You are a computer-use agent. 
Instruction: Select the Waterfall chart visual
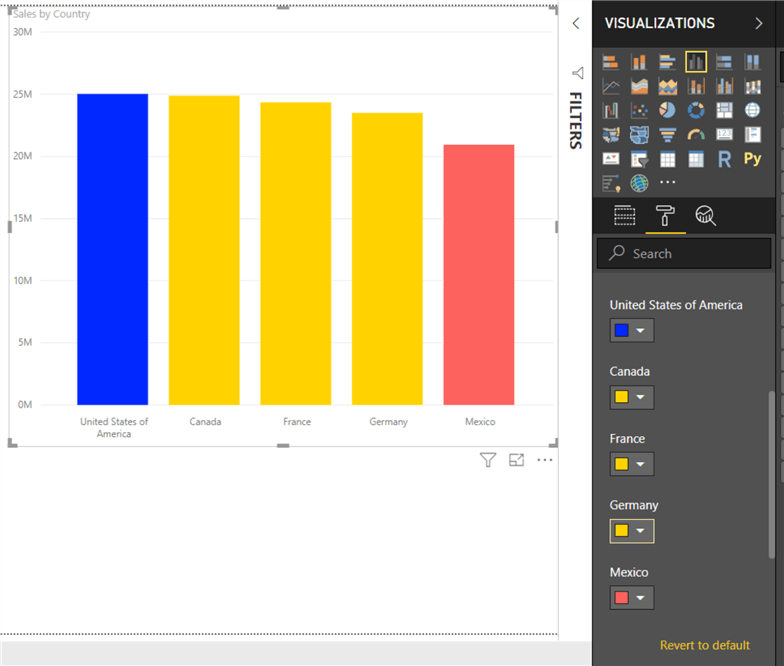pyautogui.click(x=610, y=110)
